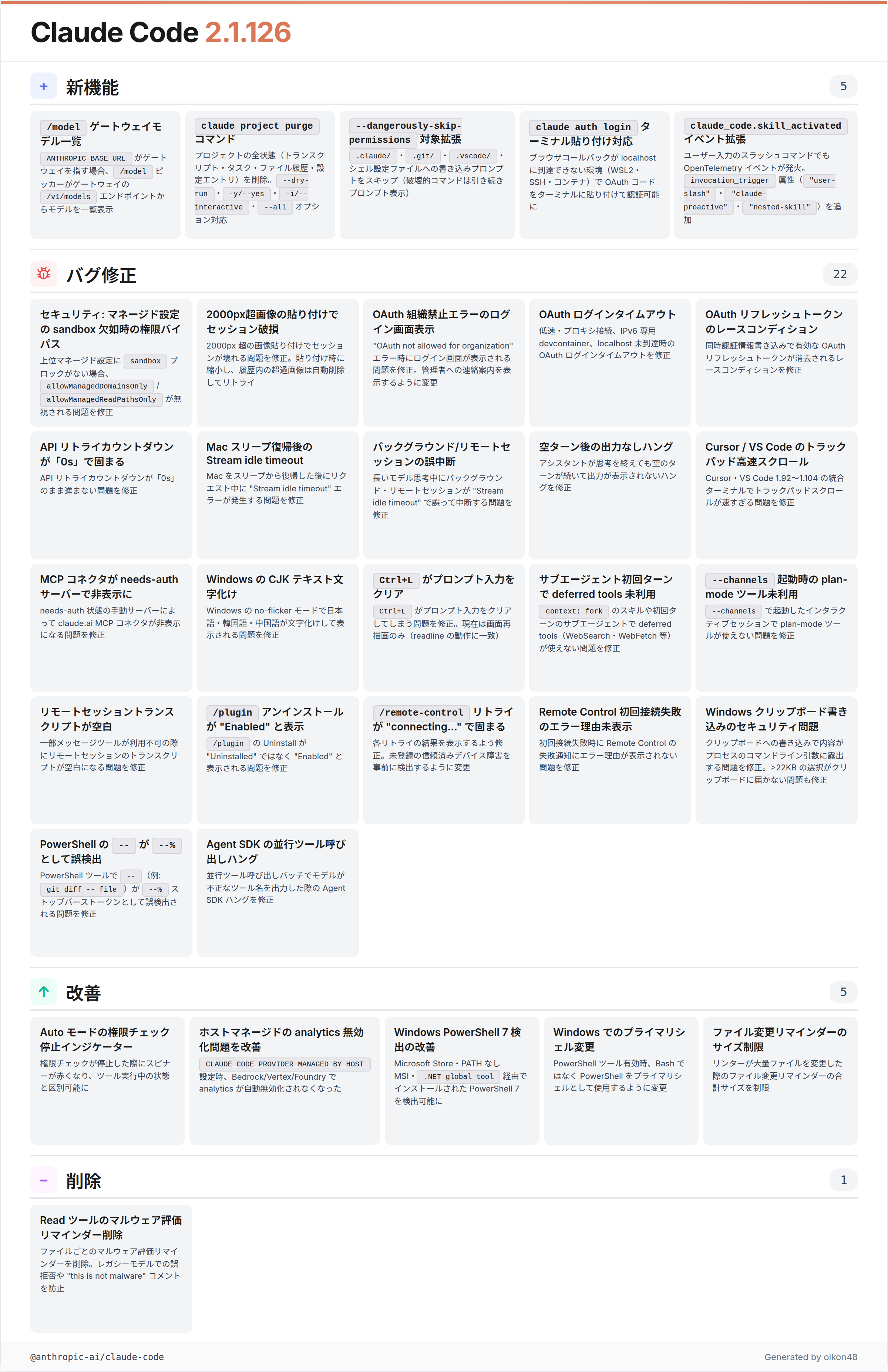Image resolution: width=888 pixels, height=1372 pixels.
Task: Click the footer text "@anthropic-ai/claude-code"
Action: (x=97, y=1357)
